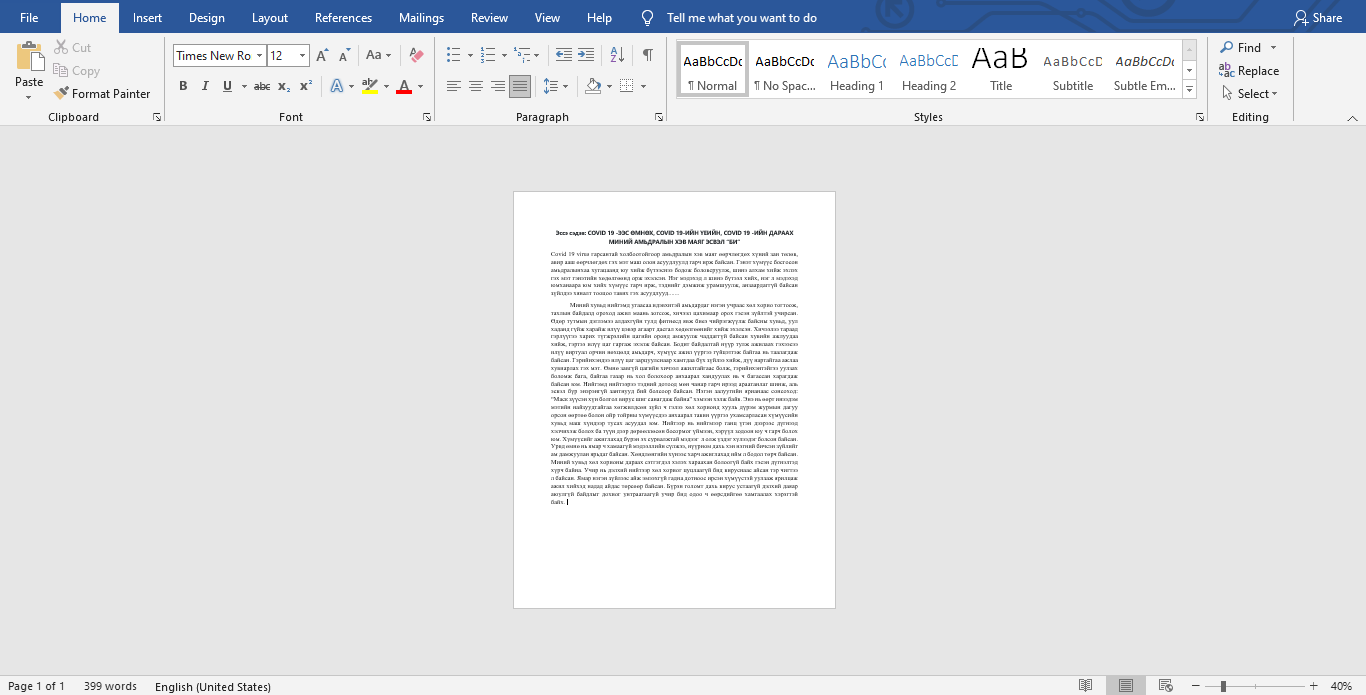Image resolution: width=1366 pixels, height=695 pixels.
Task: Click the Share button
Action: coord(1318,18)
